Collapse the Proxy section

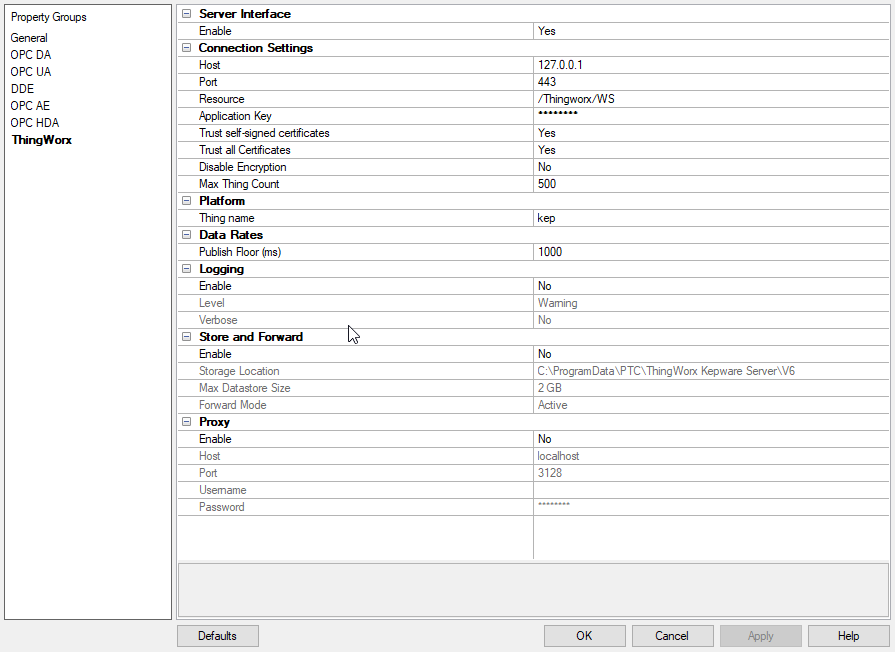[185, 421]
